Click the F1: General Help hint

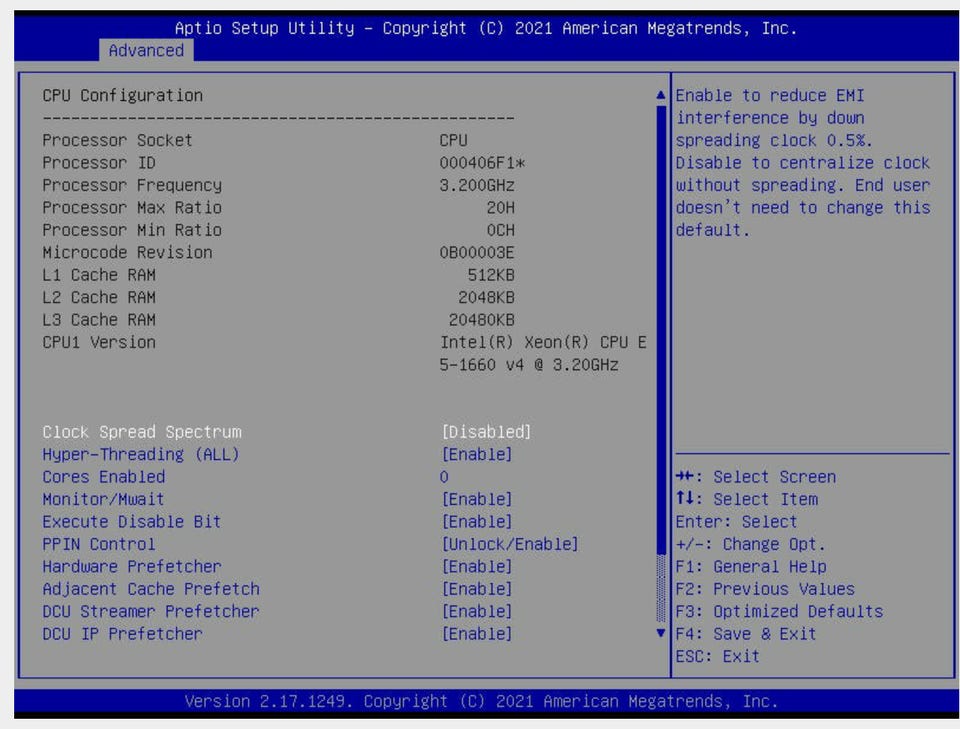[x=751, y=567]
